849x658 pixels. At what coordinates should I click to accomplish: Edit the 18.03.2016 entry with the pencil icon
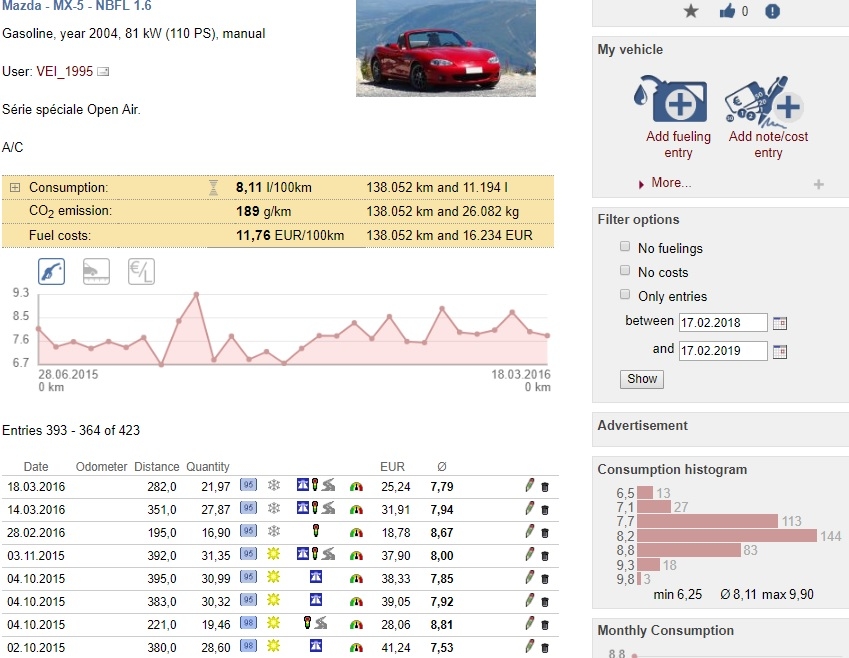530,485
